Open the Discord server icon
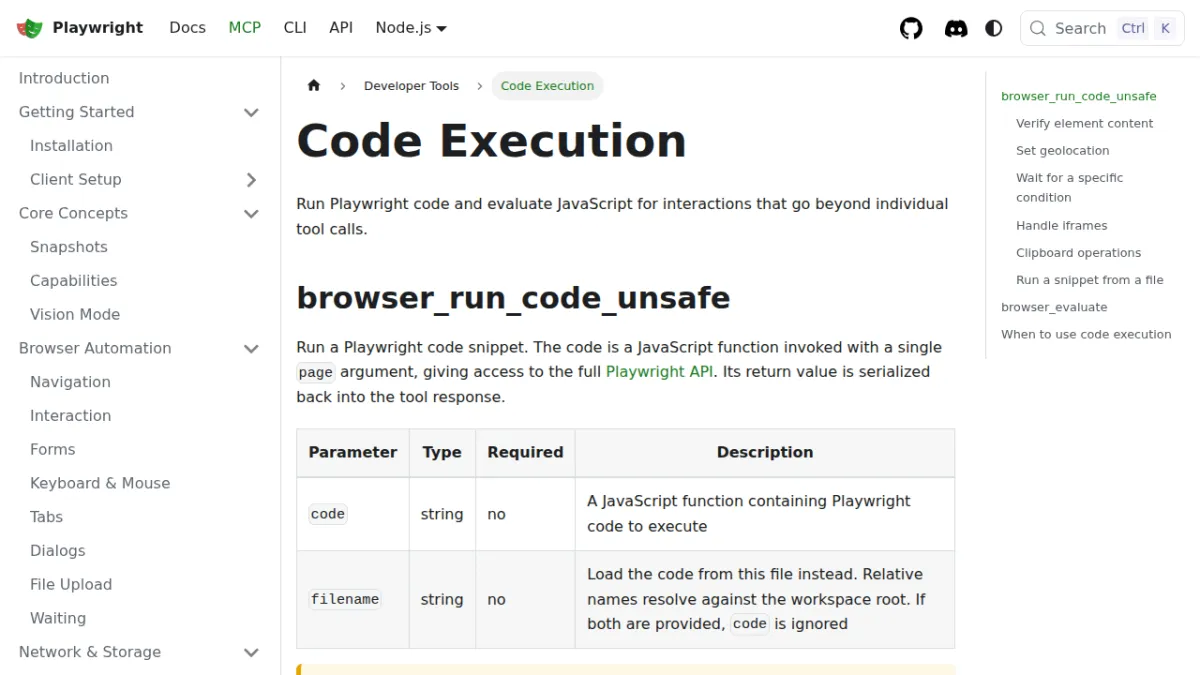 click(956, 28)
